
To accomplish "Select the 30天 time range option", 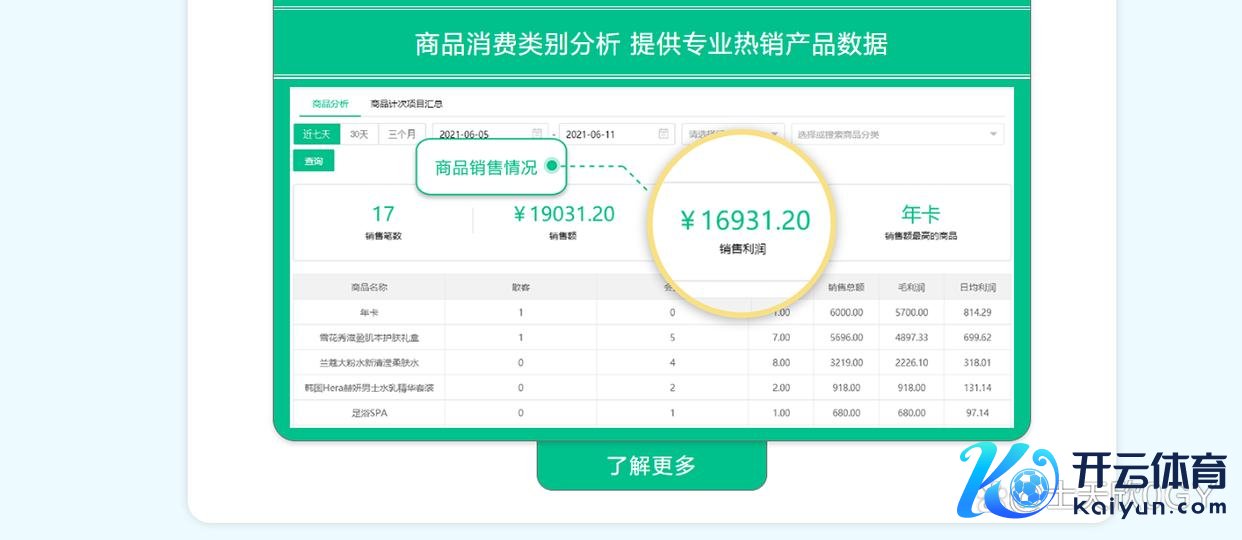I will coord(359,134).
